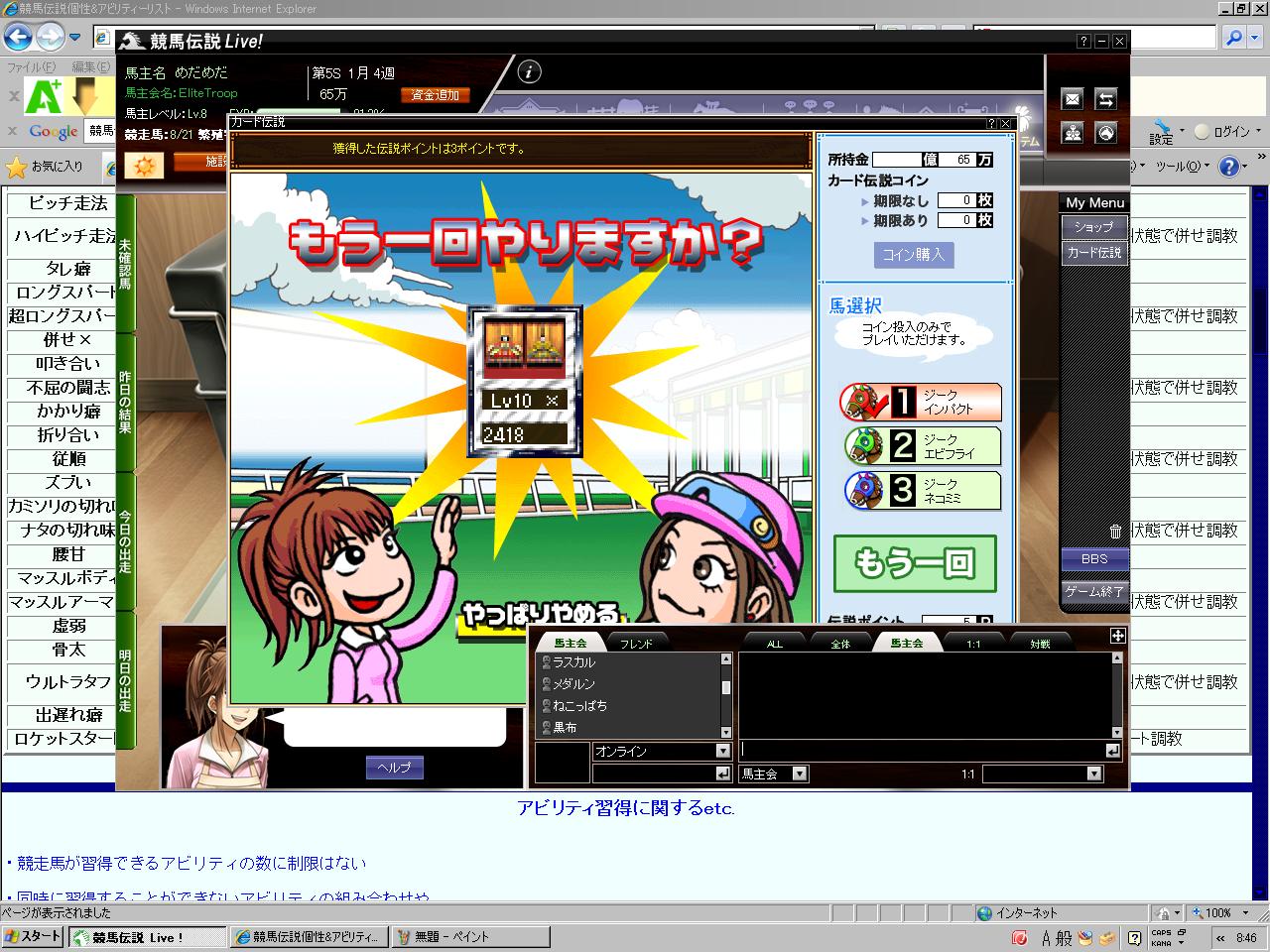Viewport: 1270px width, 952px height.
Task: Open the 明日の出走 side tab
Action: point(125,680)
